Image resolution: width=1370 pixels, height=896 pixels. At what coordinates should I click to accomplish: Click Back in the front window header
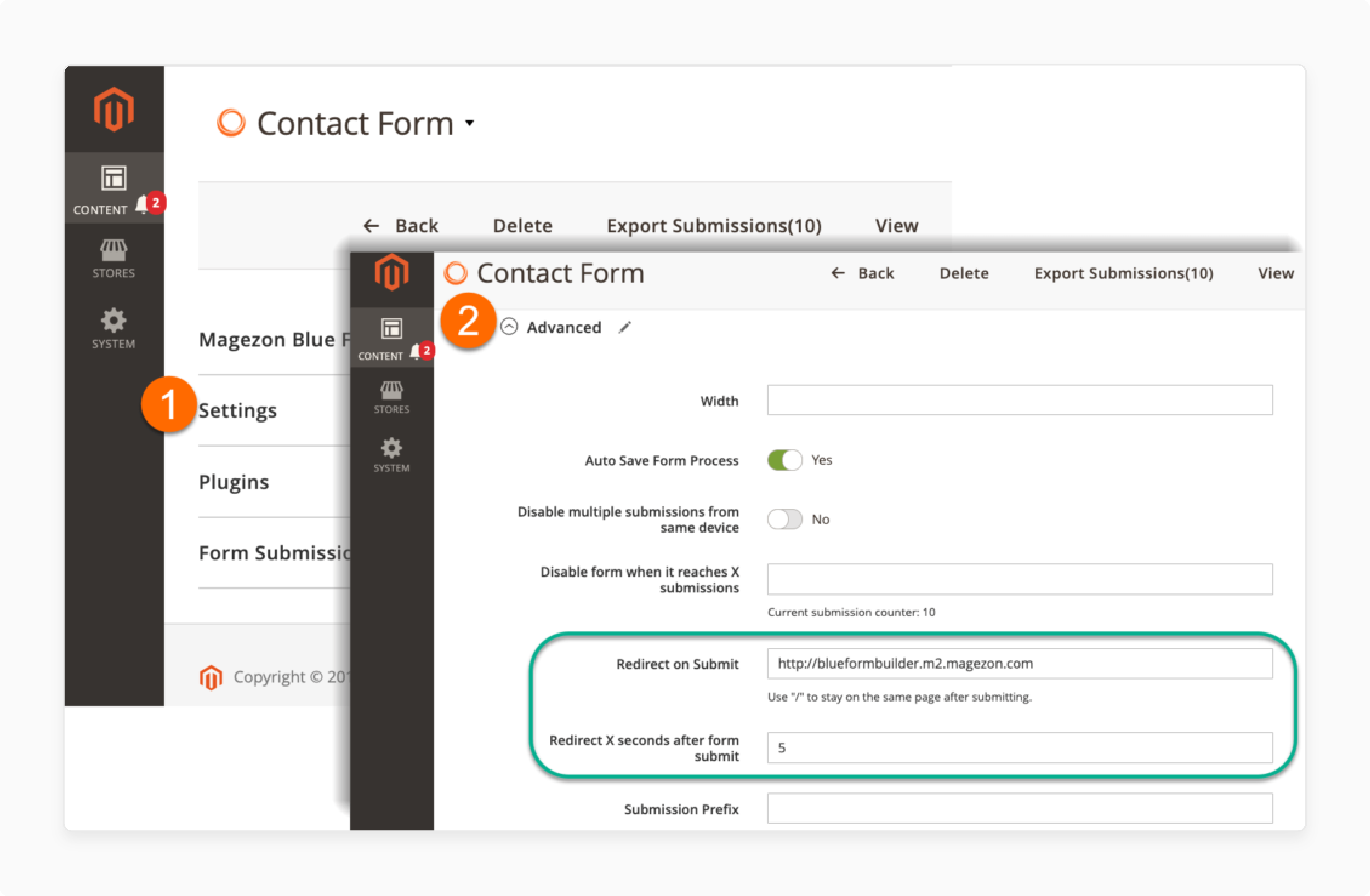click(x=862, y=273)
